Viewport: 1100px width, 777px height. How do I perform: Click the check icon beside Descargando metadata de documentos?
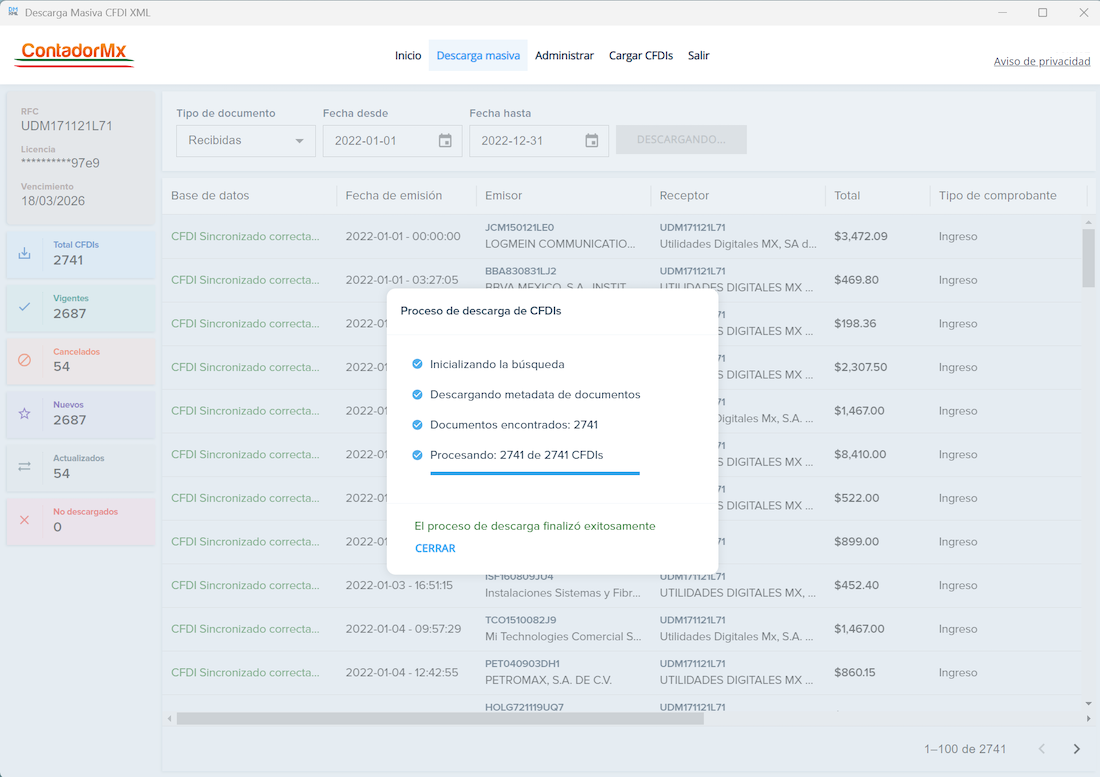pyautogui.click(x=417, y=394)
